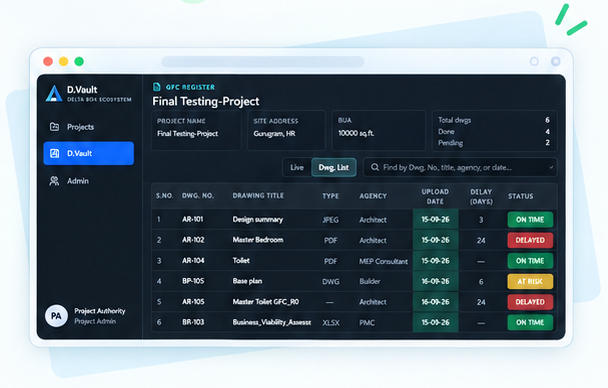Click the upload date for BP-105

[x=435, y=281]
